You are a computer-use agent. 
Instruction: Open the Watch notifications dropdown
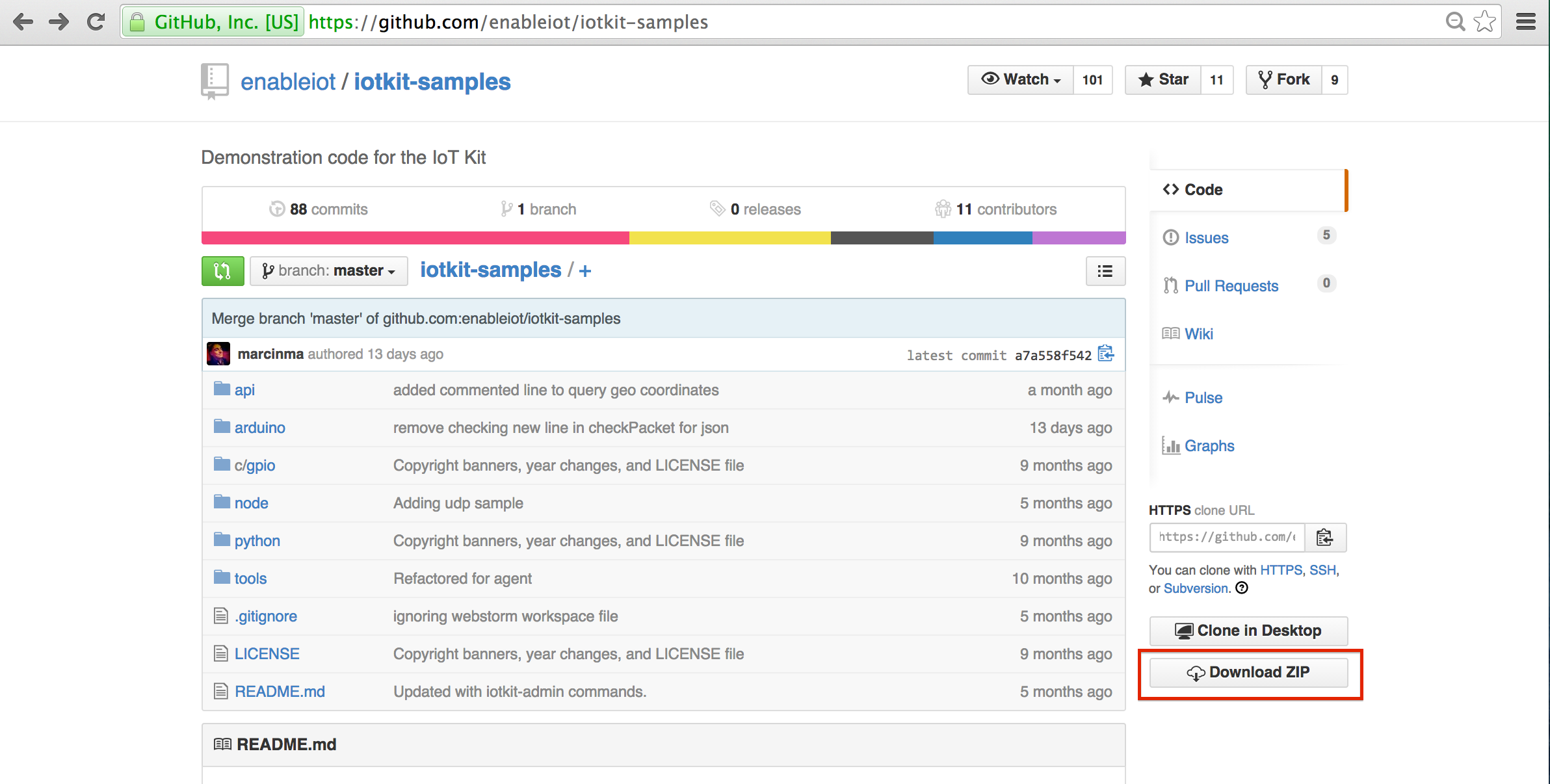[1019, 79]
